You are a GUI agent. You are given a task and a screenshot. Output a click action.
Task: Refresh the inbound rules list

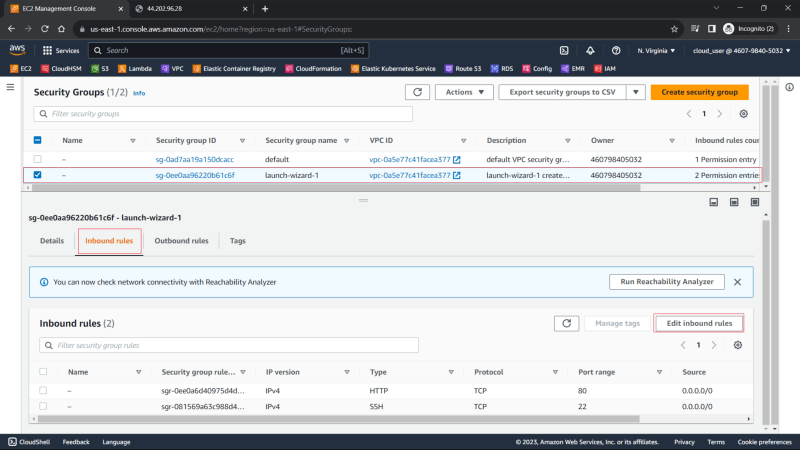coord(566,323)
